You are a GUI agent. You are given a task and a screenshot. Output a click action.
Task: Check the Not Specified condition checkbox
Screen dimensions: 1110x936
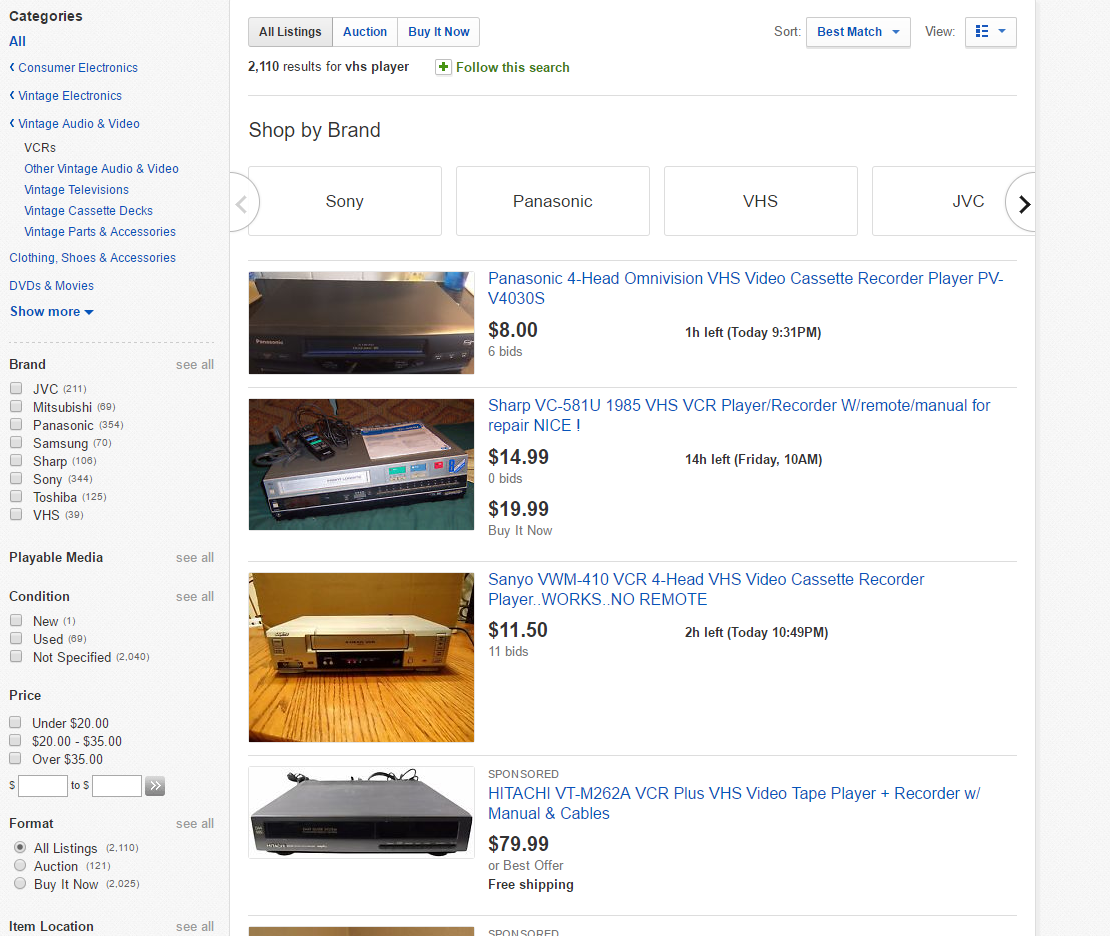[16, 656]
